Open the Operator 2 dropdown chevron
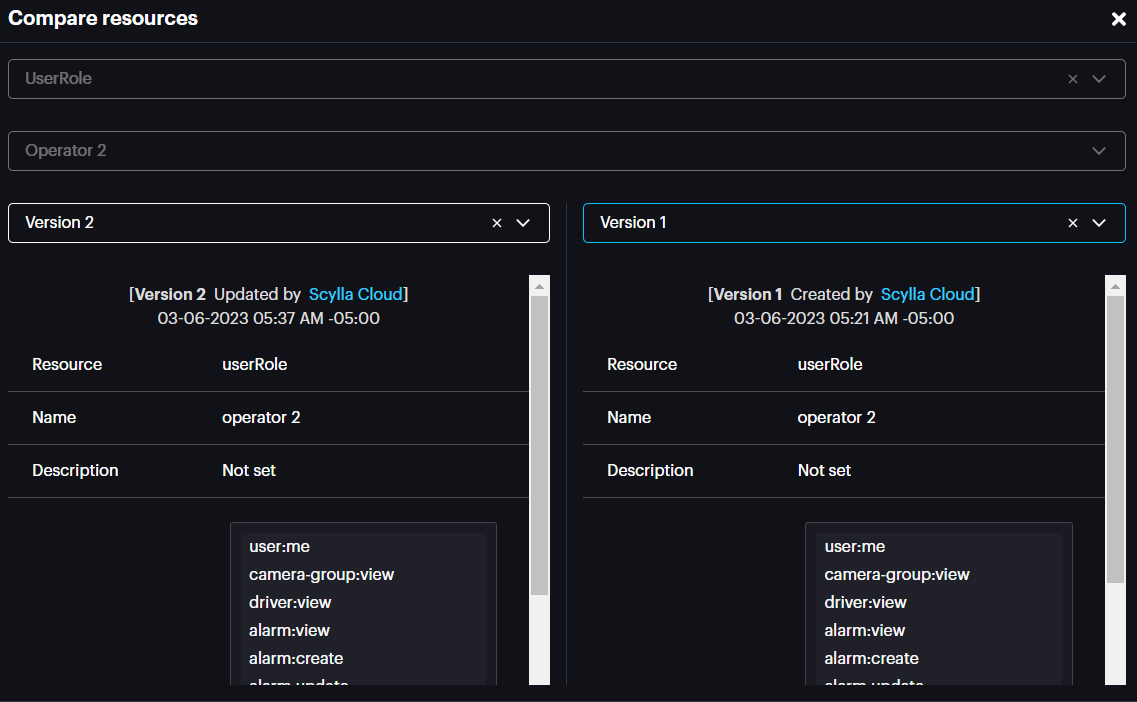The width and height of the screenshot is (1137, 702). 1099,151
